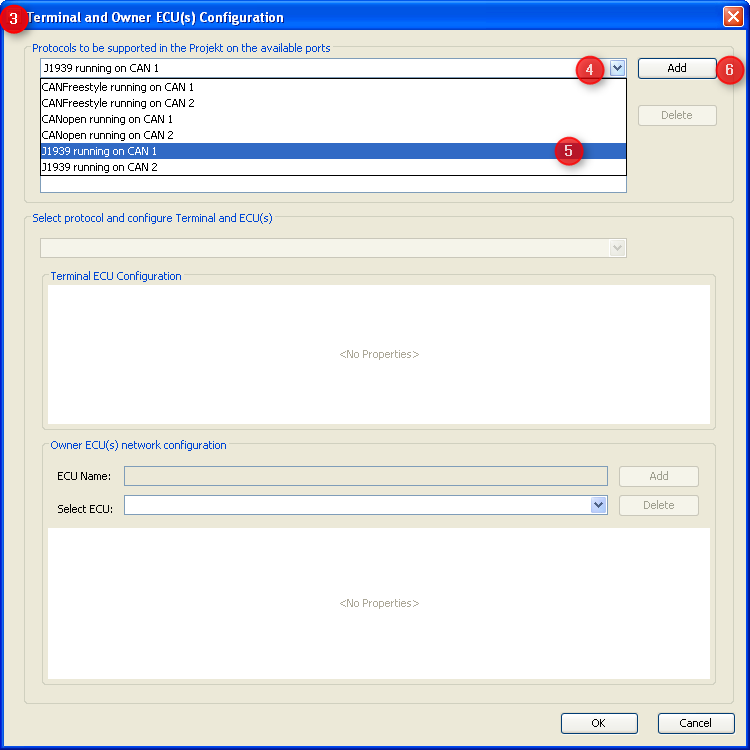Cancel the ECU configuration dialog
The image size is (750, 750).
click(x=696, y=723)
